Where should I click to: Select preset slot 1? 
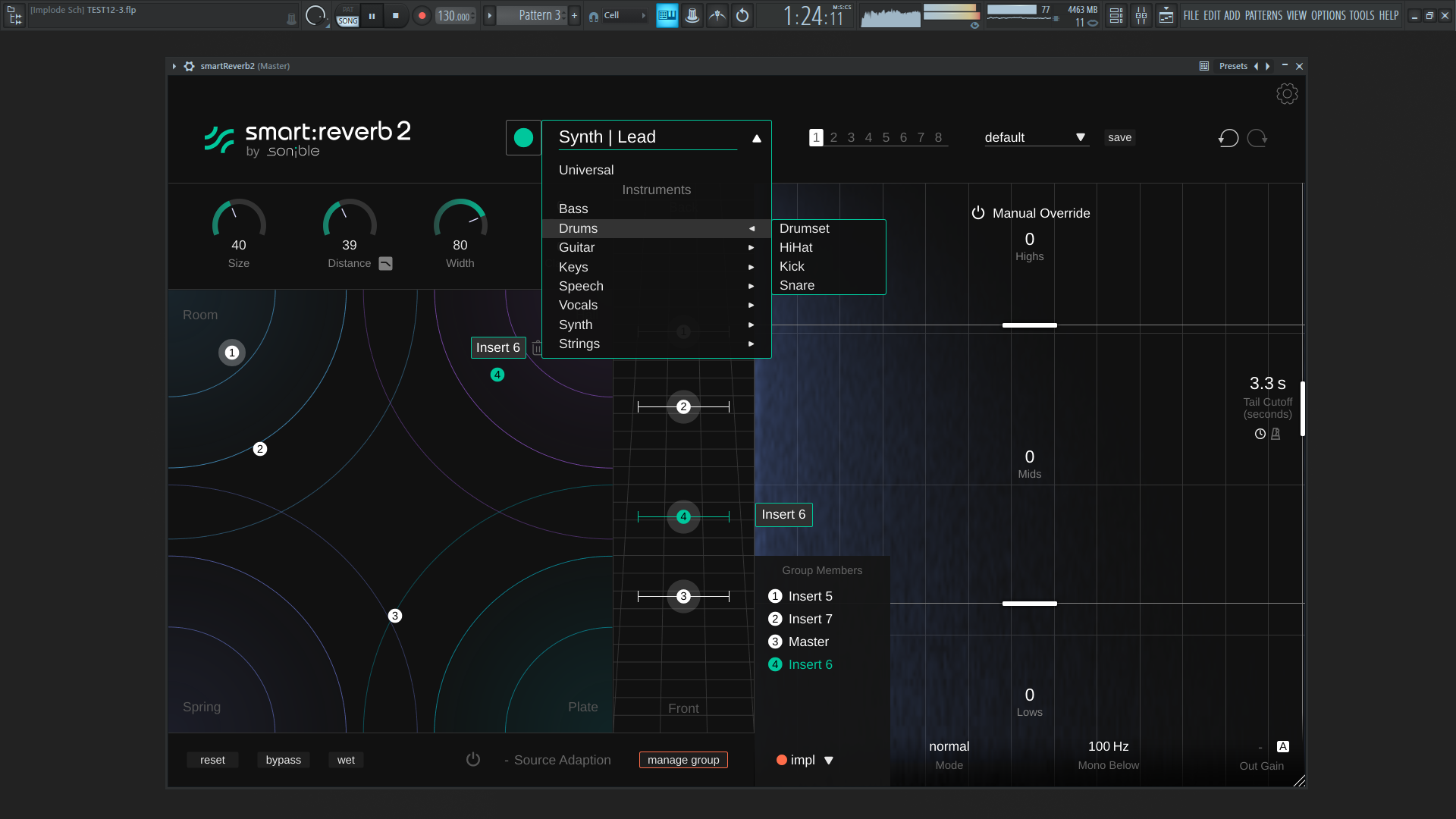click(816, 137)
